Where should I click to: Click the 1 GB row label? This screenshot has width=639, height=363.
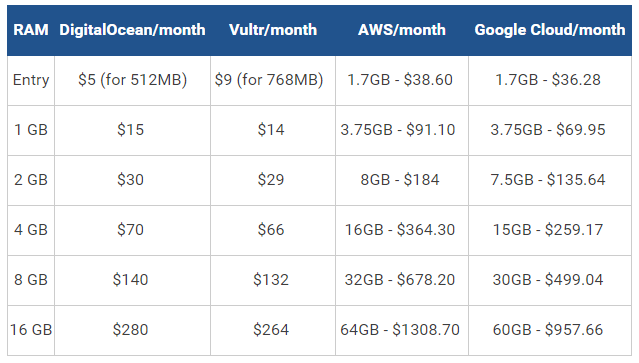31,130
